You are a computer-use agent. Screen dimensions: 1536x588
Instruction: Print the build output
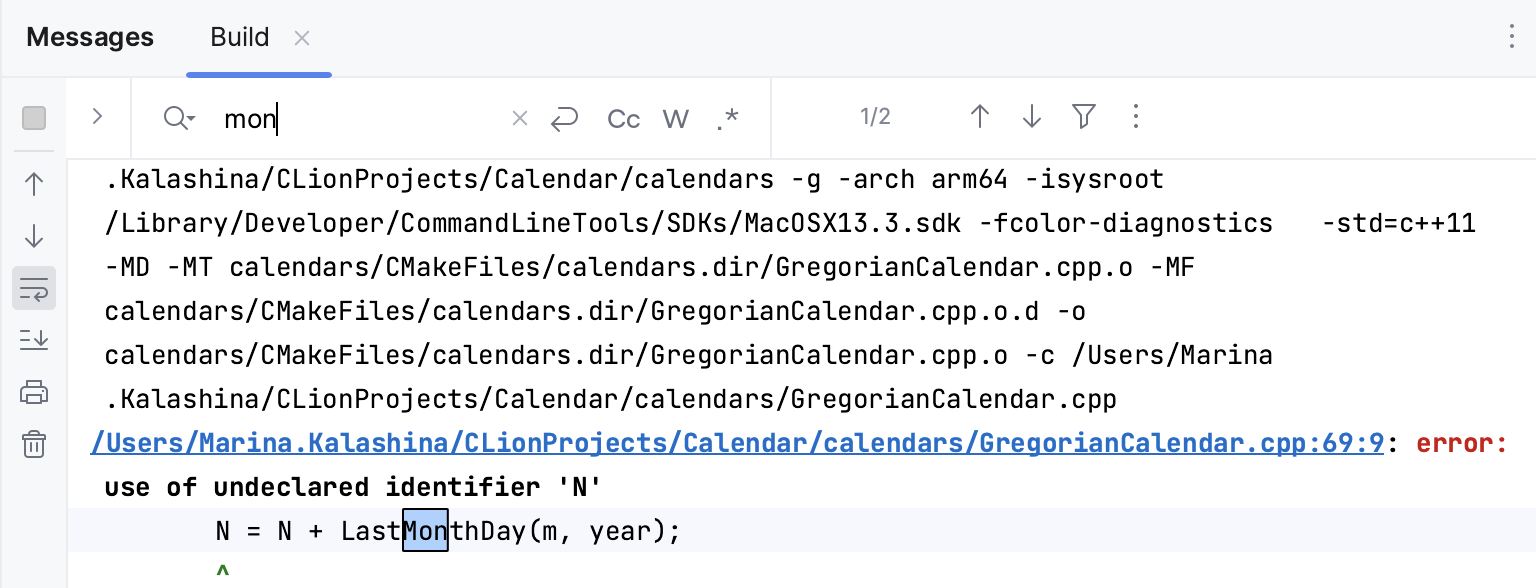pos(33,392)
